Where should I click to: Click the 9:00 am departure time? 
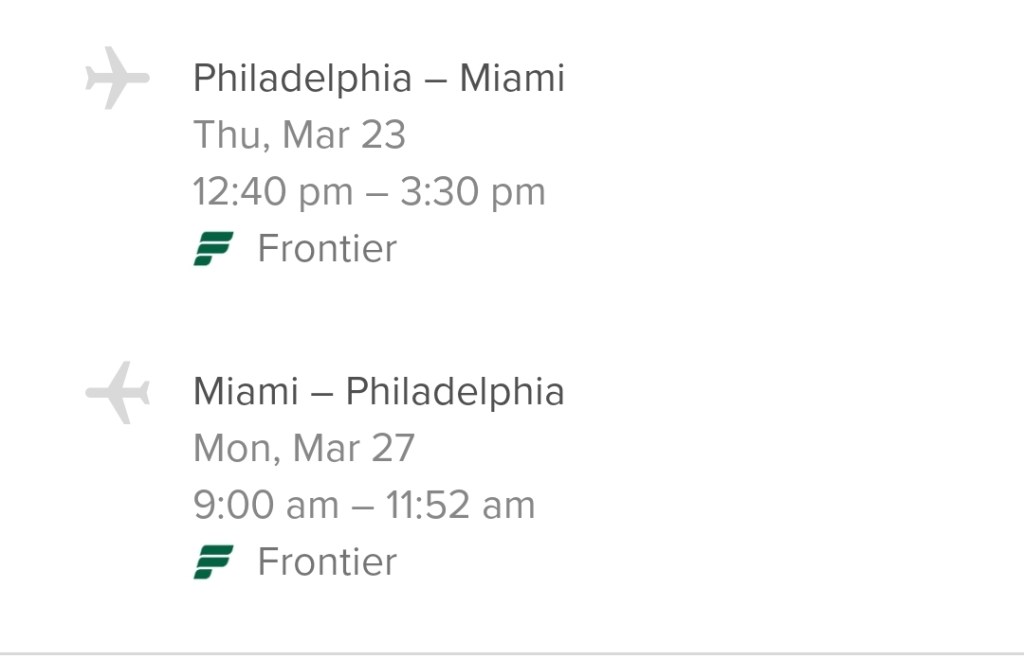pos(265,505)
